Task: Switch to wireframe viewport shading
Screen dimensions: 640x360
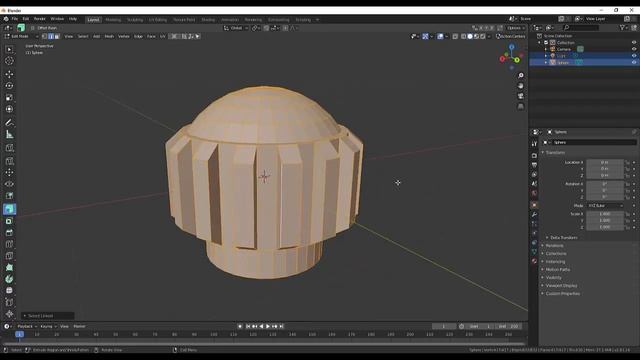Action: tap(463, 36)
